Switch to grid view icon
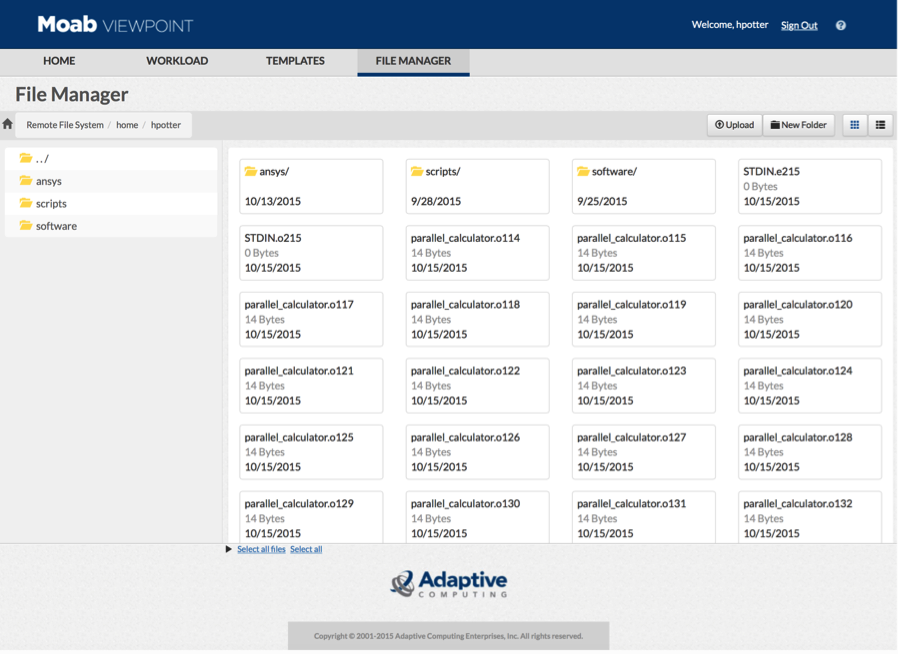 pos(854,124)
